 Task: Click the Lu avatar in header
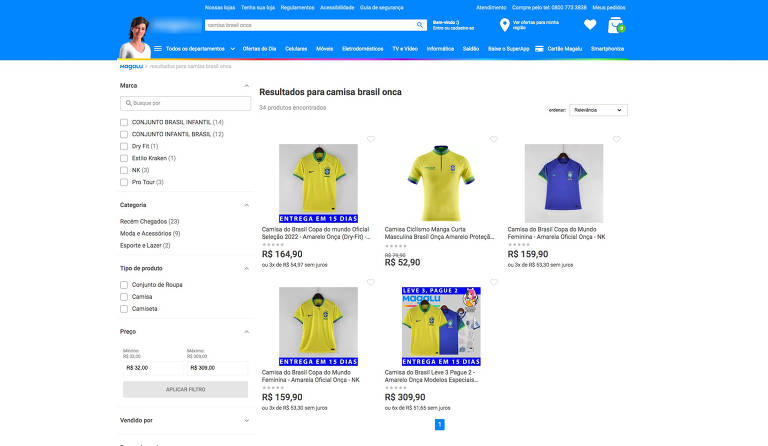click(137, 37)
